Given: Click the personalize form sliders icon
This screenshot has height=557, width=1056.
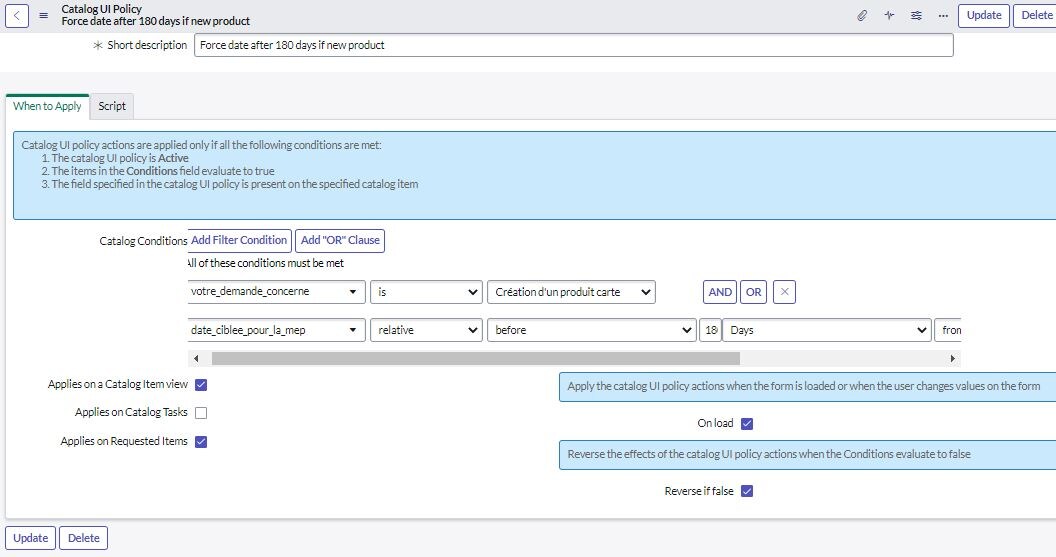Looking at the screenshot, I should [916, 16].
